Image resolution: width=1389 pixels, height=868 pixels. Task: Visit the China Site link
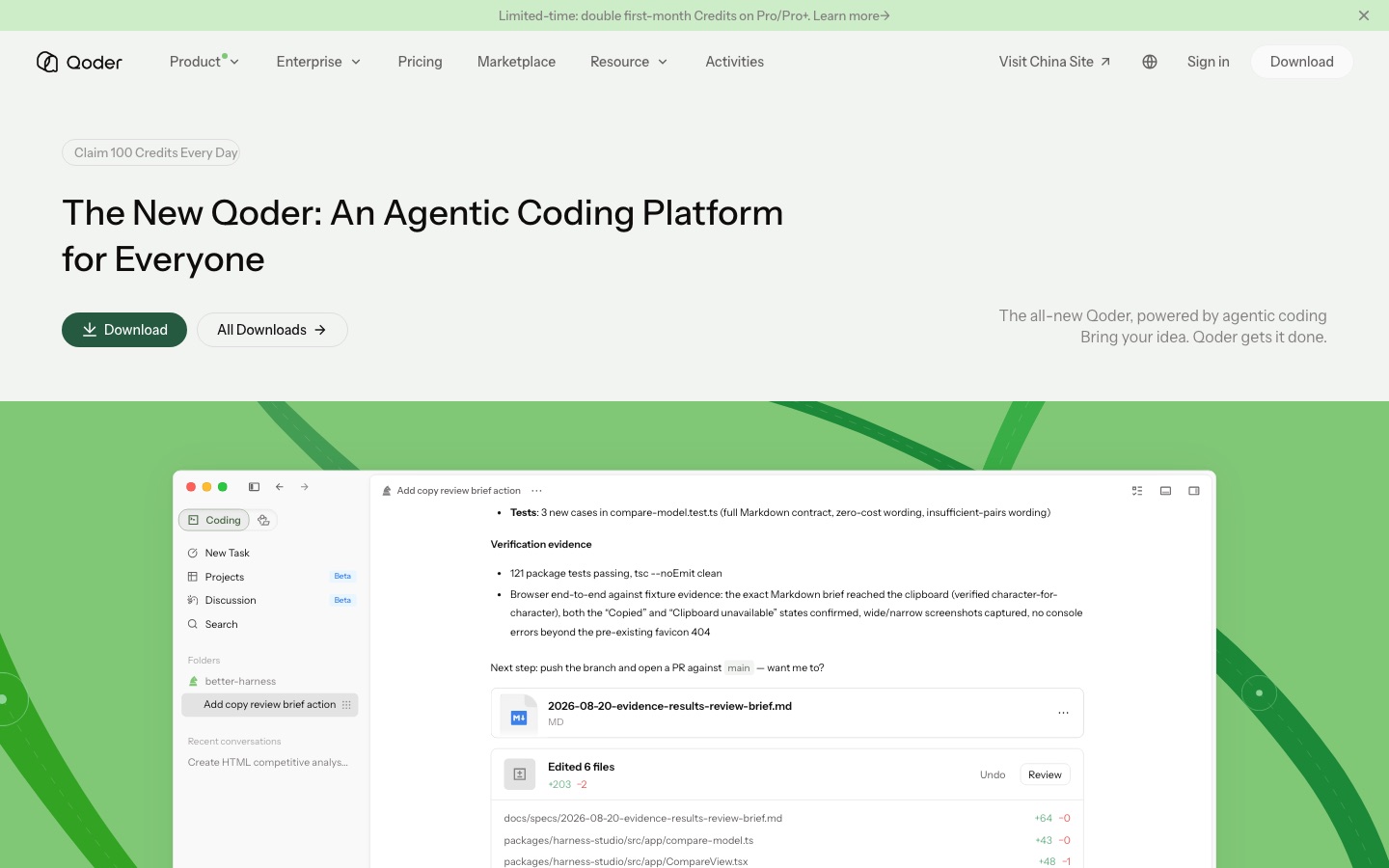pos(1054,62)
